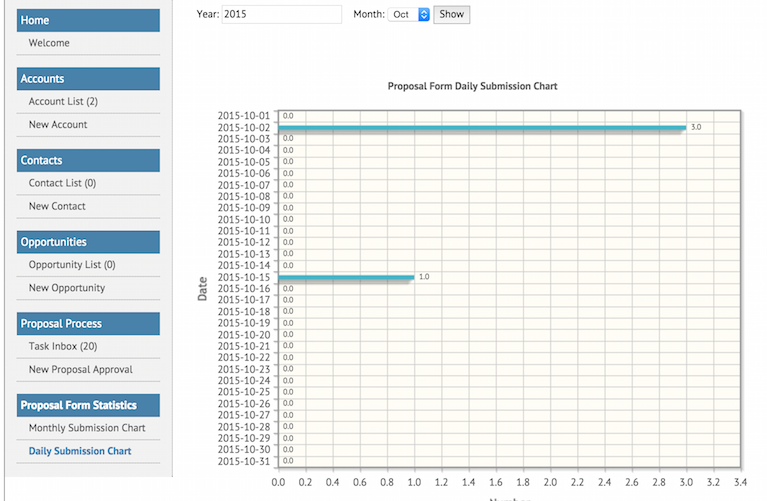Start a New Proposal Approval

tap(80, 370)
